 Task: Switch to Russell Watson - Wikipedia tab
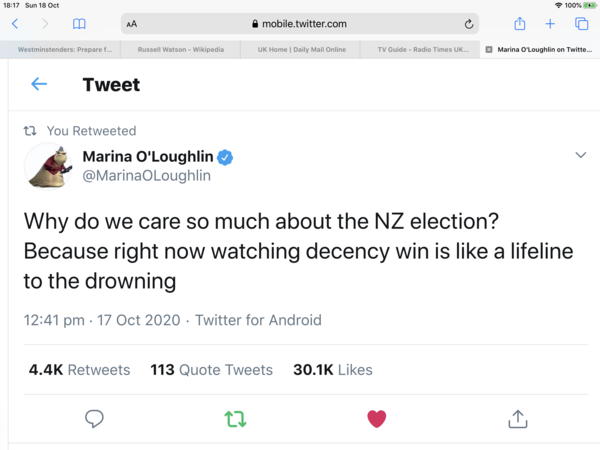(x=180, y=48)
